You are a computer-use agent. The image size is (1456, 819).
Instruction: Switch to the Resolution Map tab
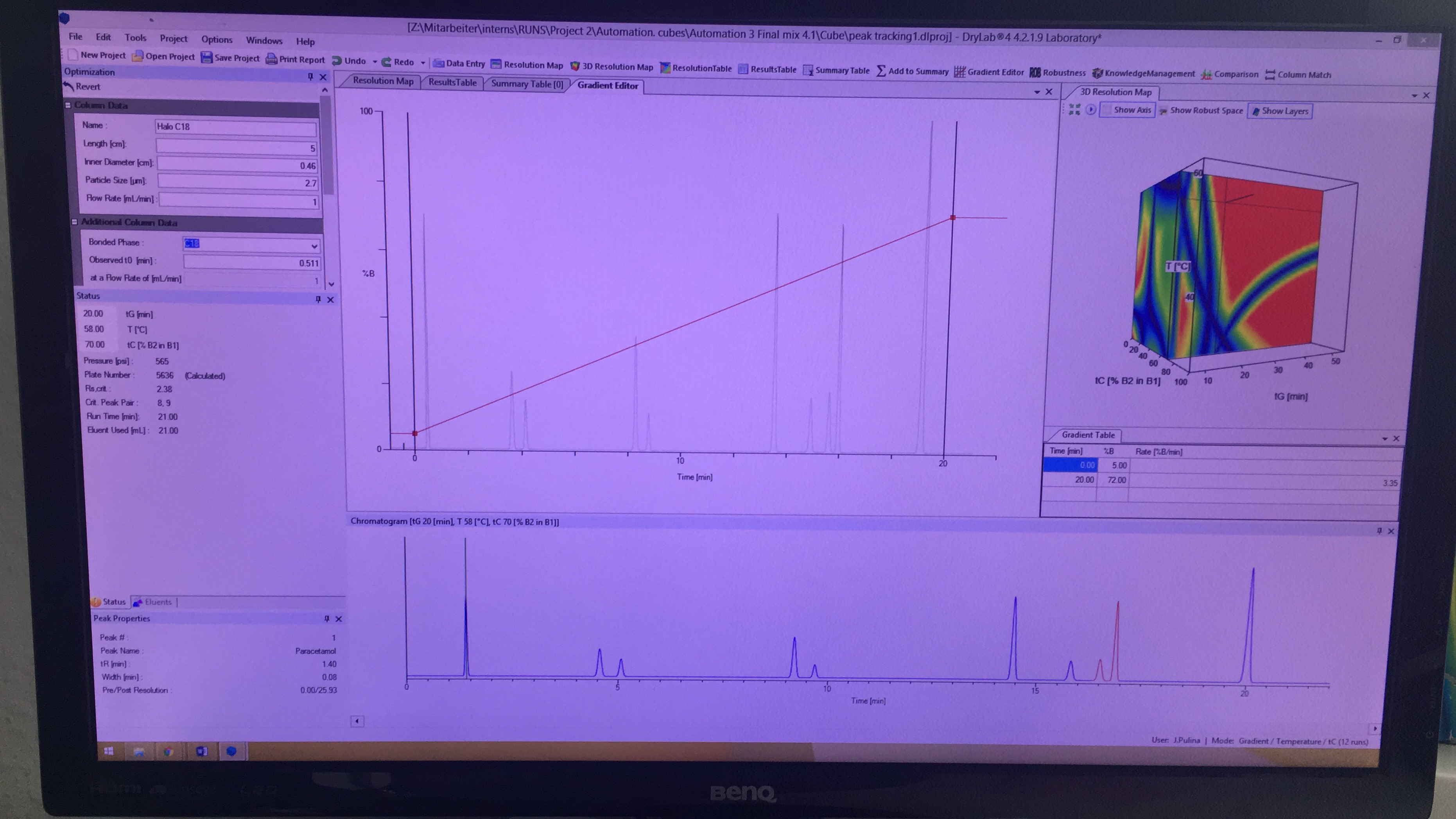pos(383,81)
